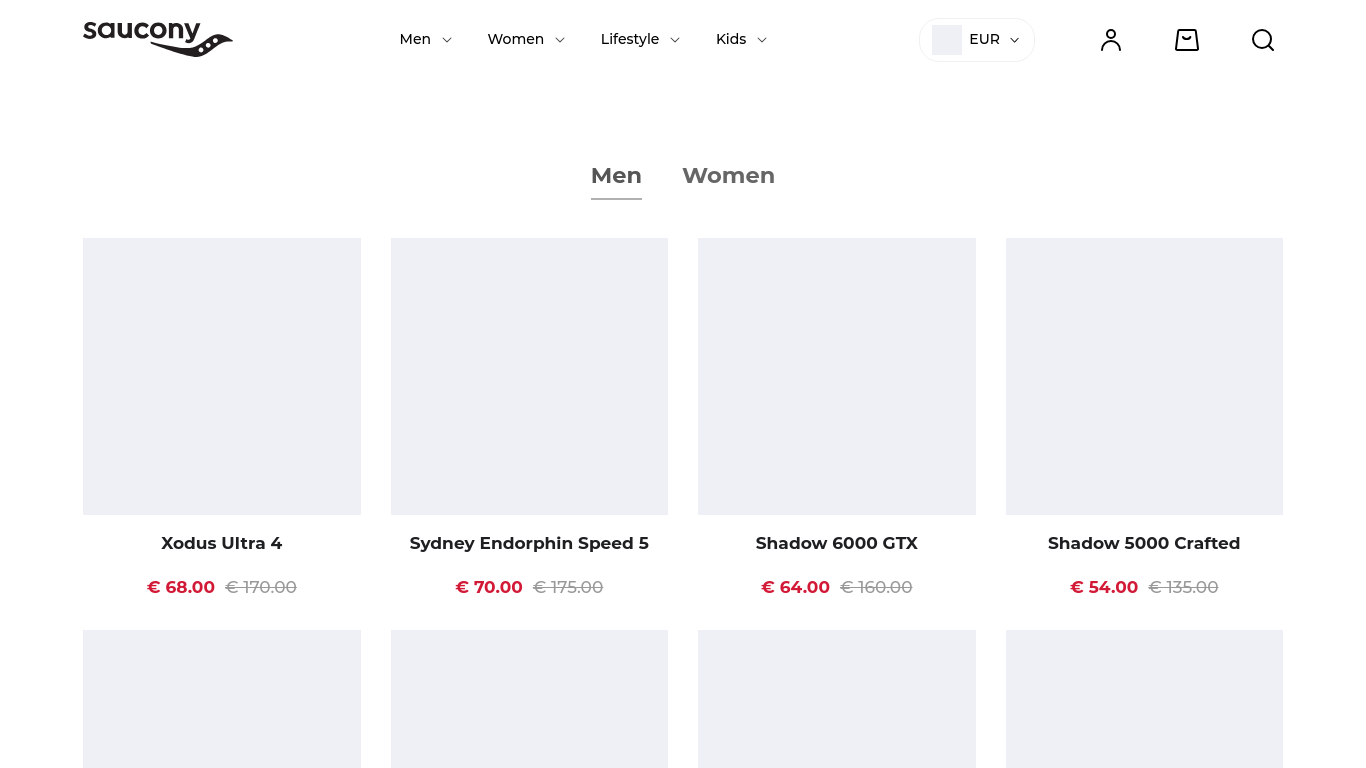Click the currency flag placeholder

tap(947, 40)
